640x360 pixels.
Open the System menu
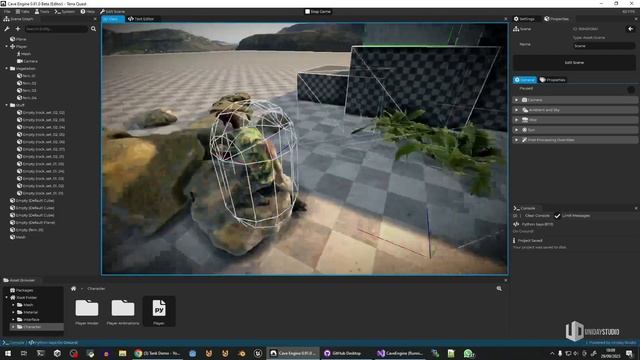(65, 12)
